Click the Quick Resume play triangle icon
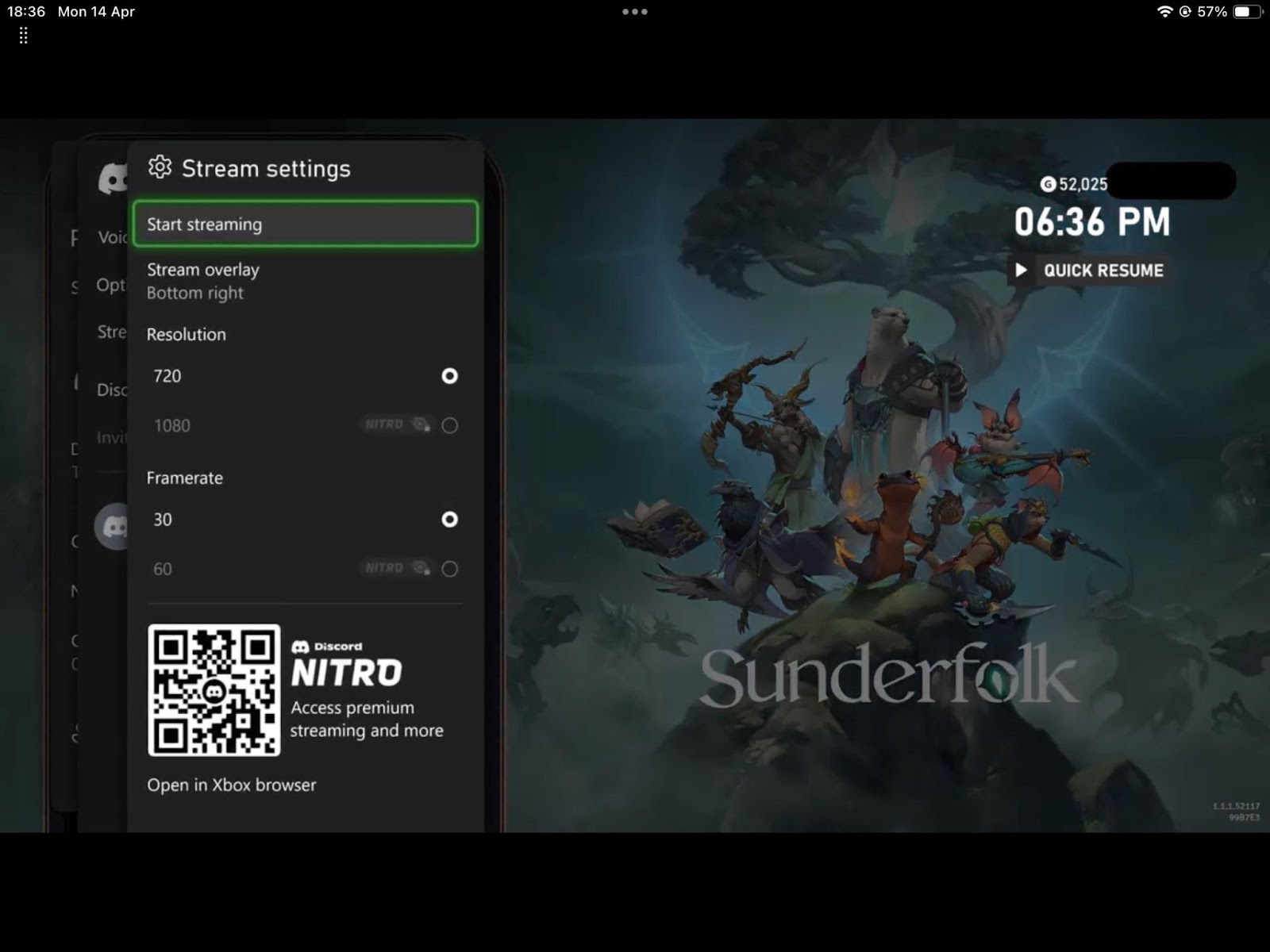Image resolution: width=1270 pixels, height=952 pixels. point(1022,271)
